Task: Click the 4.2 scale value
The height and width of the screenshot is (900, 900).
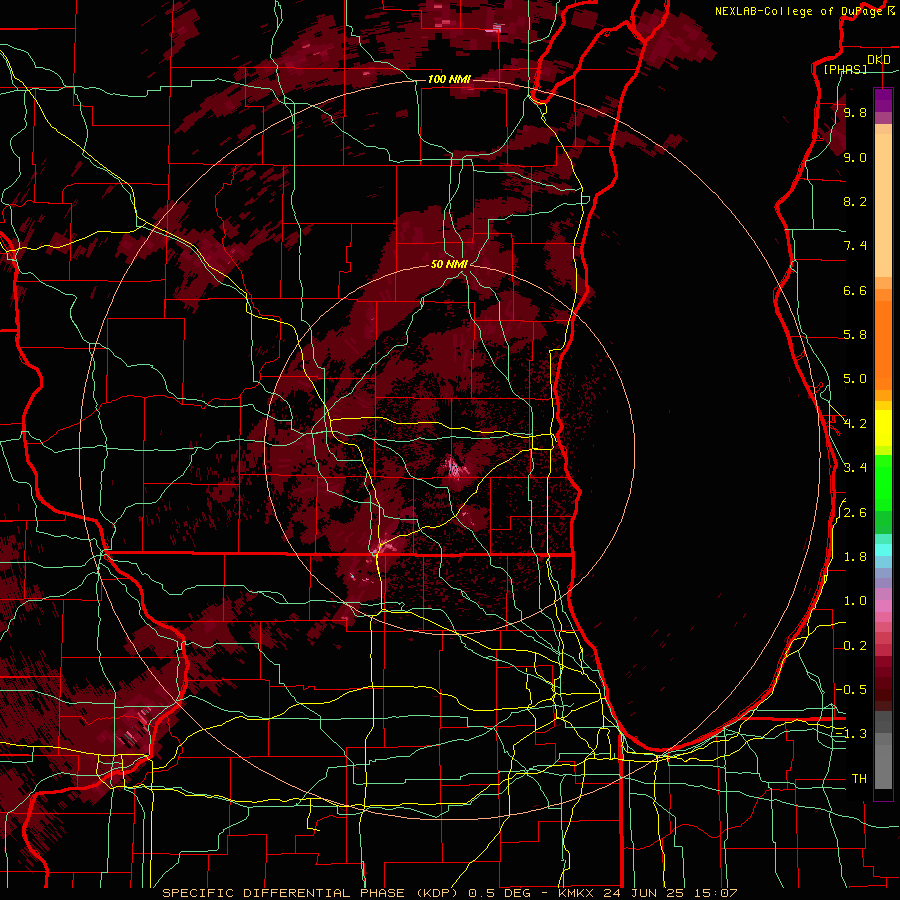Action: 855,424
